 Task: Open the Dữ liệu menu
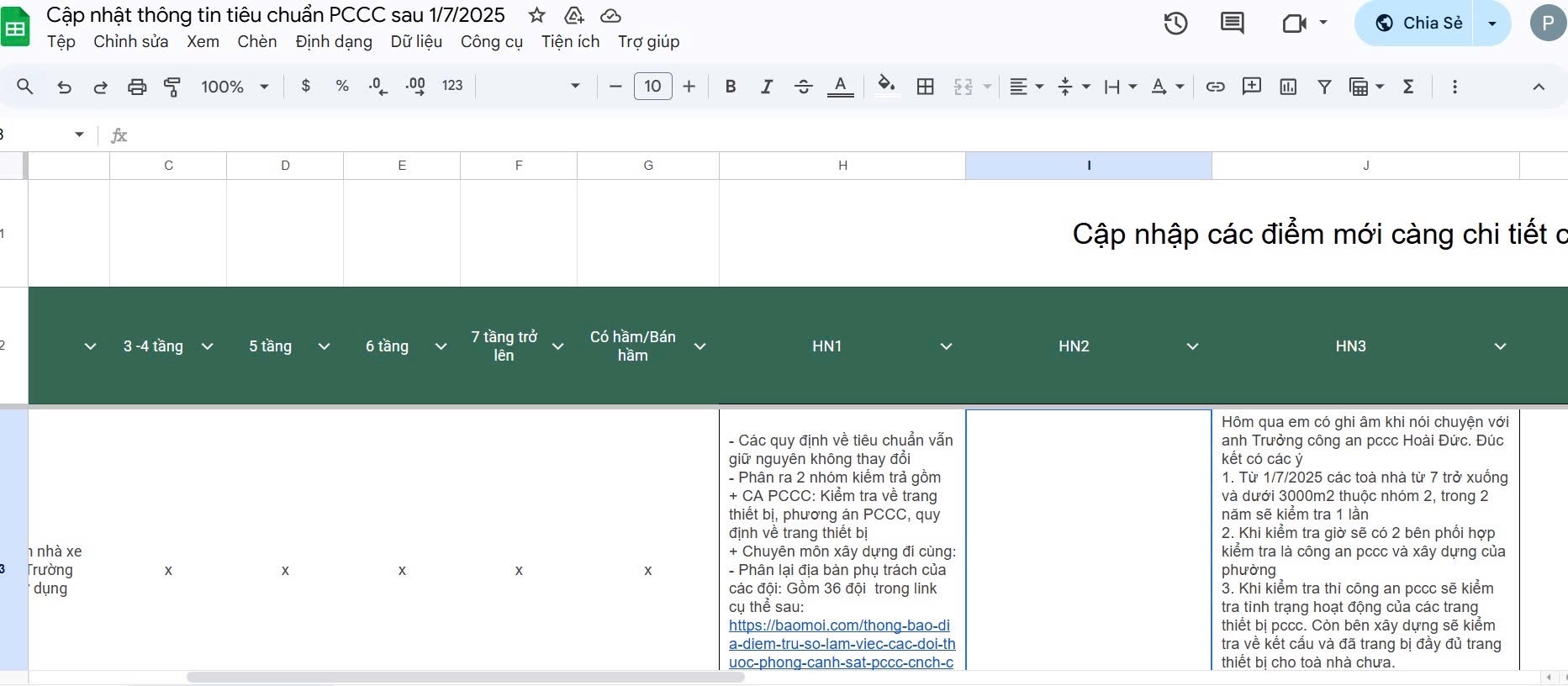pyautogui.click(x=416, y=42)
